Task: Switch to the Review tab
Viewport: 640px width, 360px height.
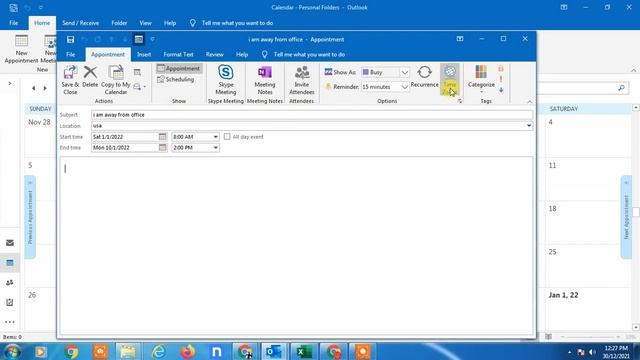Action: (215, 54)
